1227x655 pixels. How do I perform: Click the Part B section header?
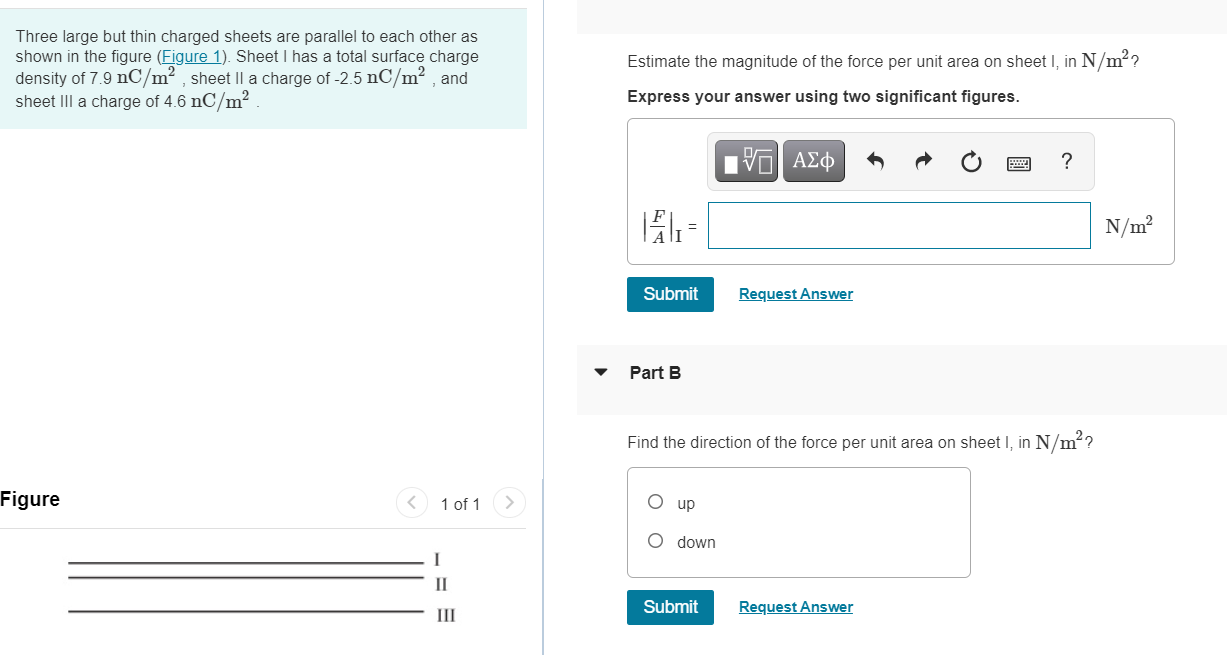pyautogui.click(x=654, y=371)
